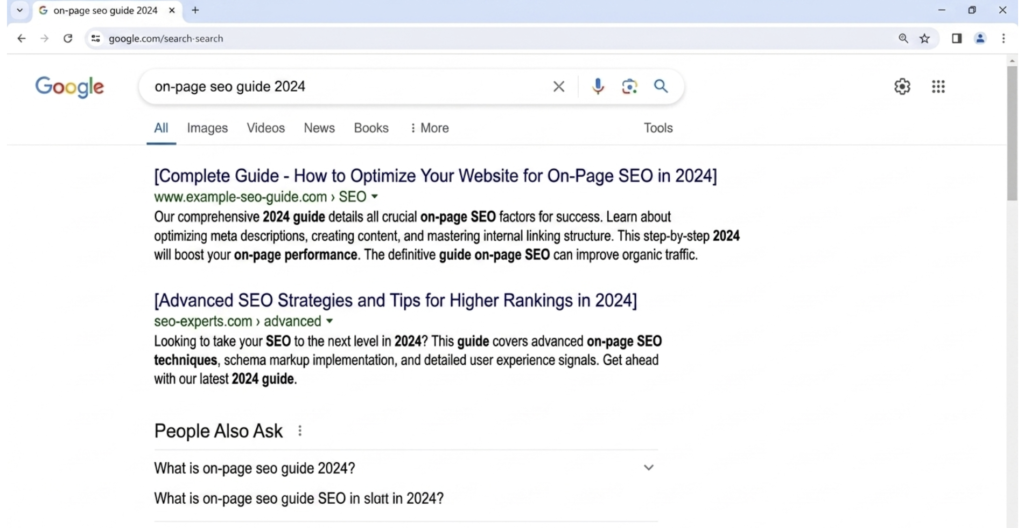
Task: Click the blue search magnifier icon
Action: click(x=661, y=86)
